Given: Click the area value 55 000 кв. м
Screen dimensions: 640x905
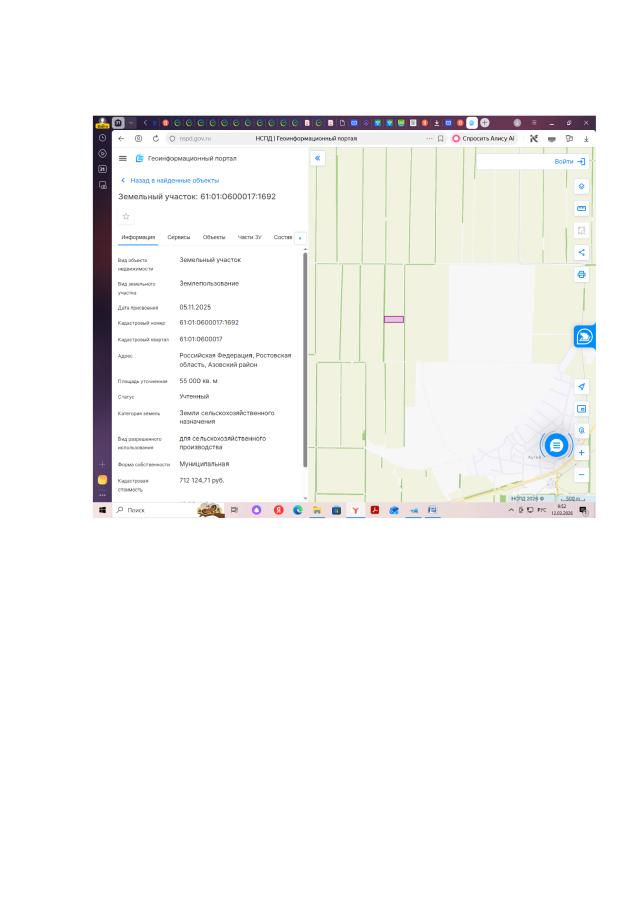Looking at the screenshot, I should click(x=198, y=381).
